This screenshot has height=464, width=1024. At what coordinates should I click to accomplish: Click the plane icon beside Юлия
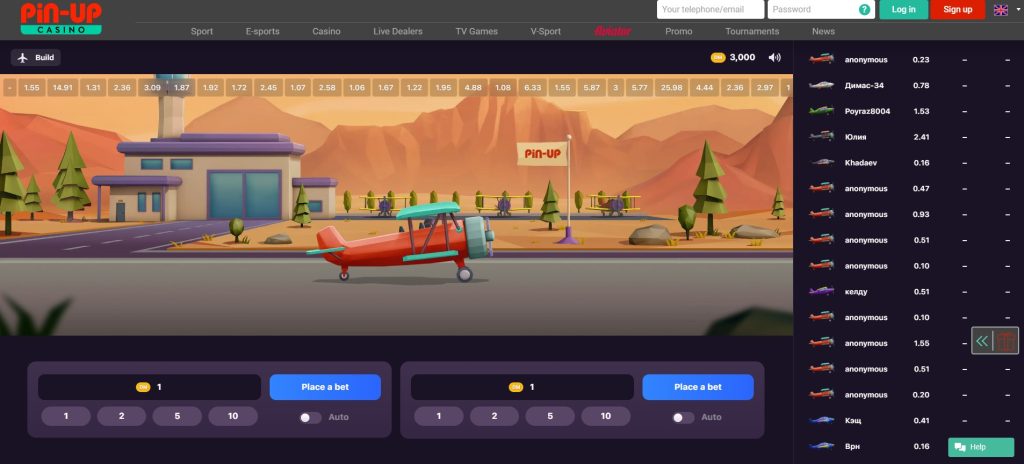822,137
